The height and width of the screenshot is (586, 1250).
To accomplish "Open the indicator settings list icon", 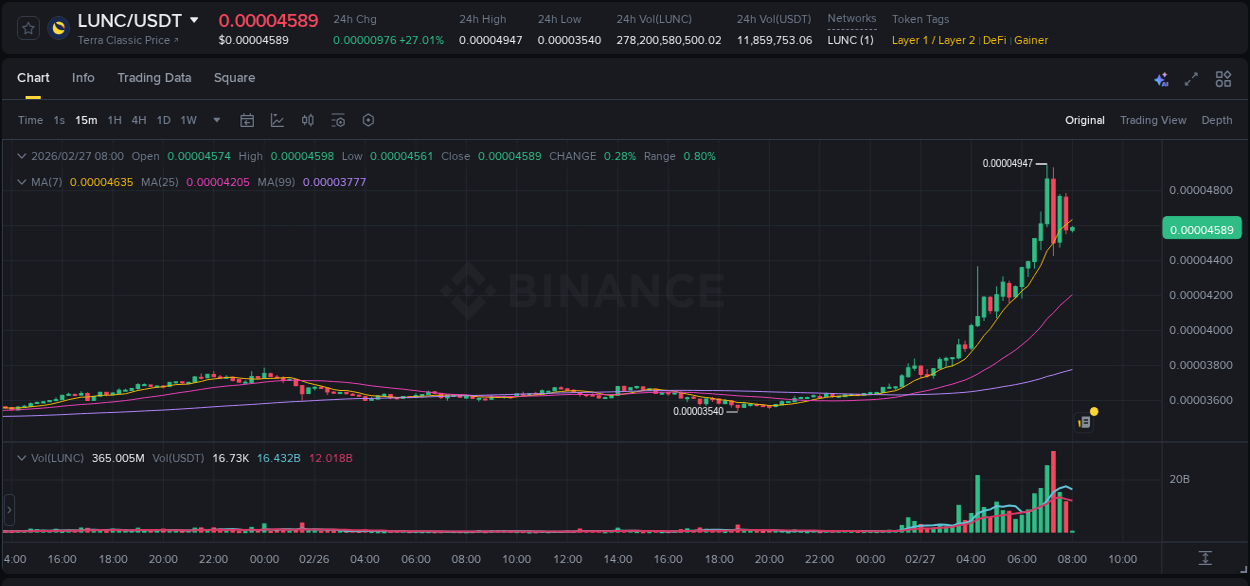I will pyautogui.click(x=338, y=120).
